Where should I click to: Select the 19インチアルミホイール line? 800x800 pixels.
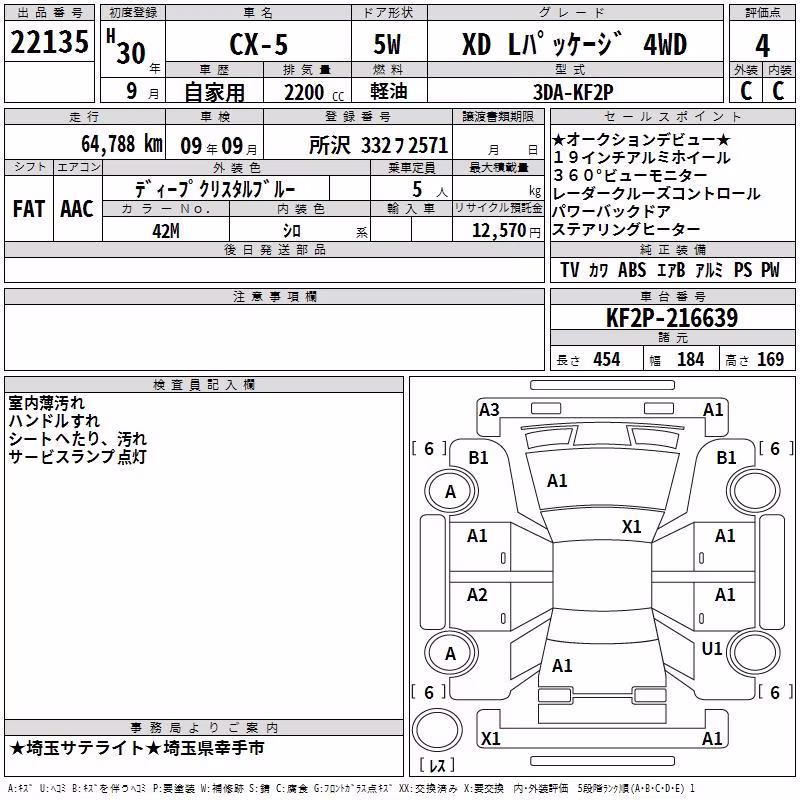coord(641,158)
